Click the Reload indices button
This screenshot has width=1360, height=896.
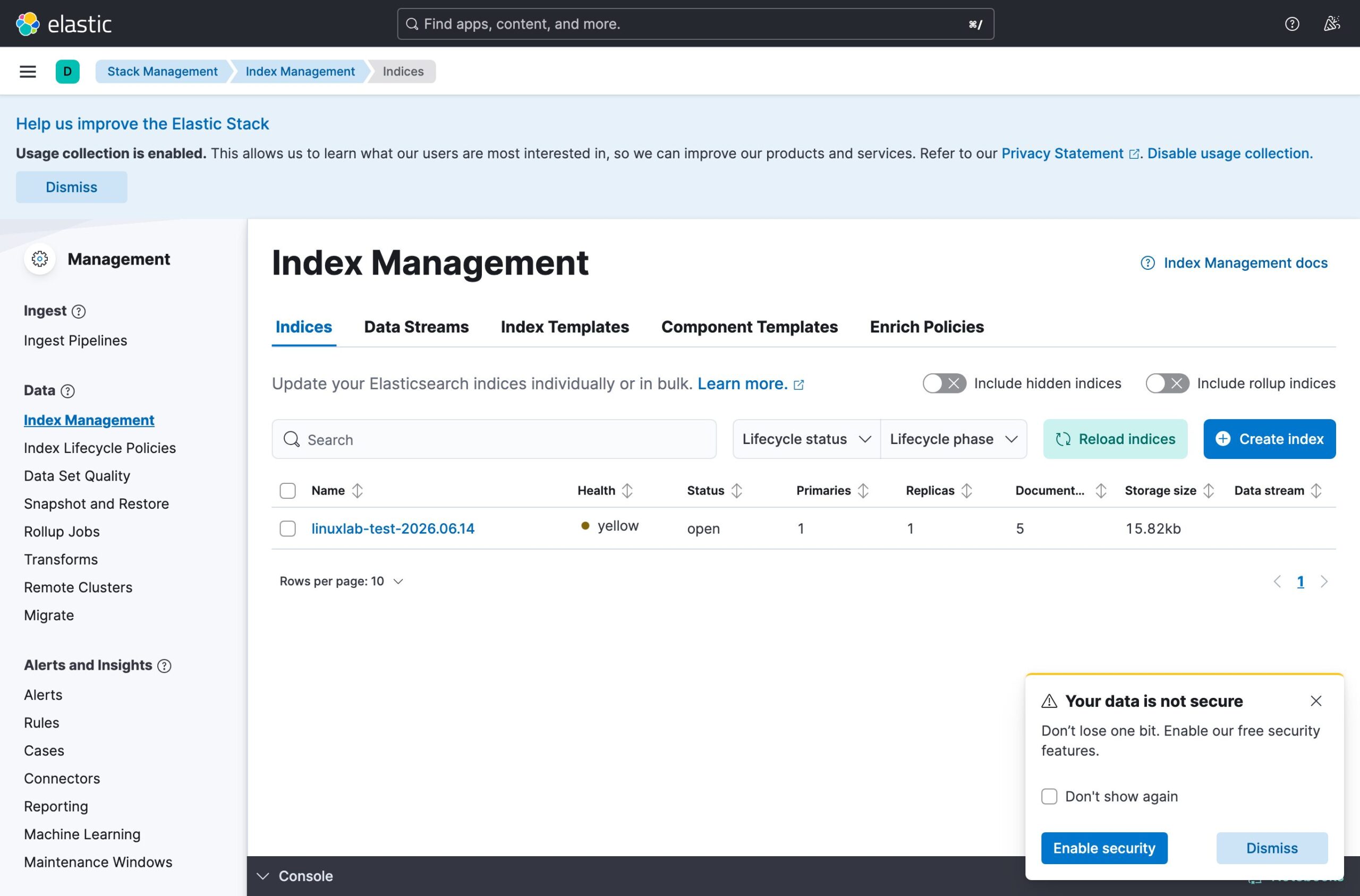1115,439
